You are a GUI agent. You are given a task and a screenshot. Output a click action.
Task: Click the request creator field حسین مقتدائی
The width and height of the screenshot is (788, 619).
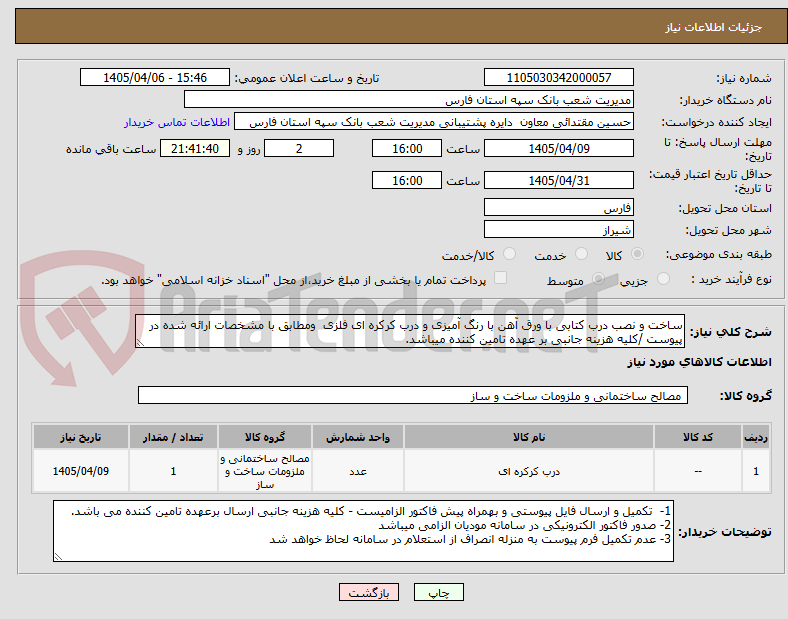434,122
